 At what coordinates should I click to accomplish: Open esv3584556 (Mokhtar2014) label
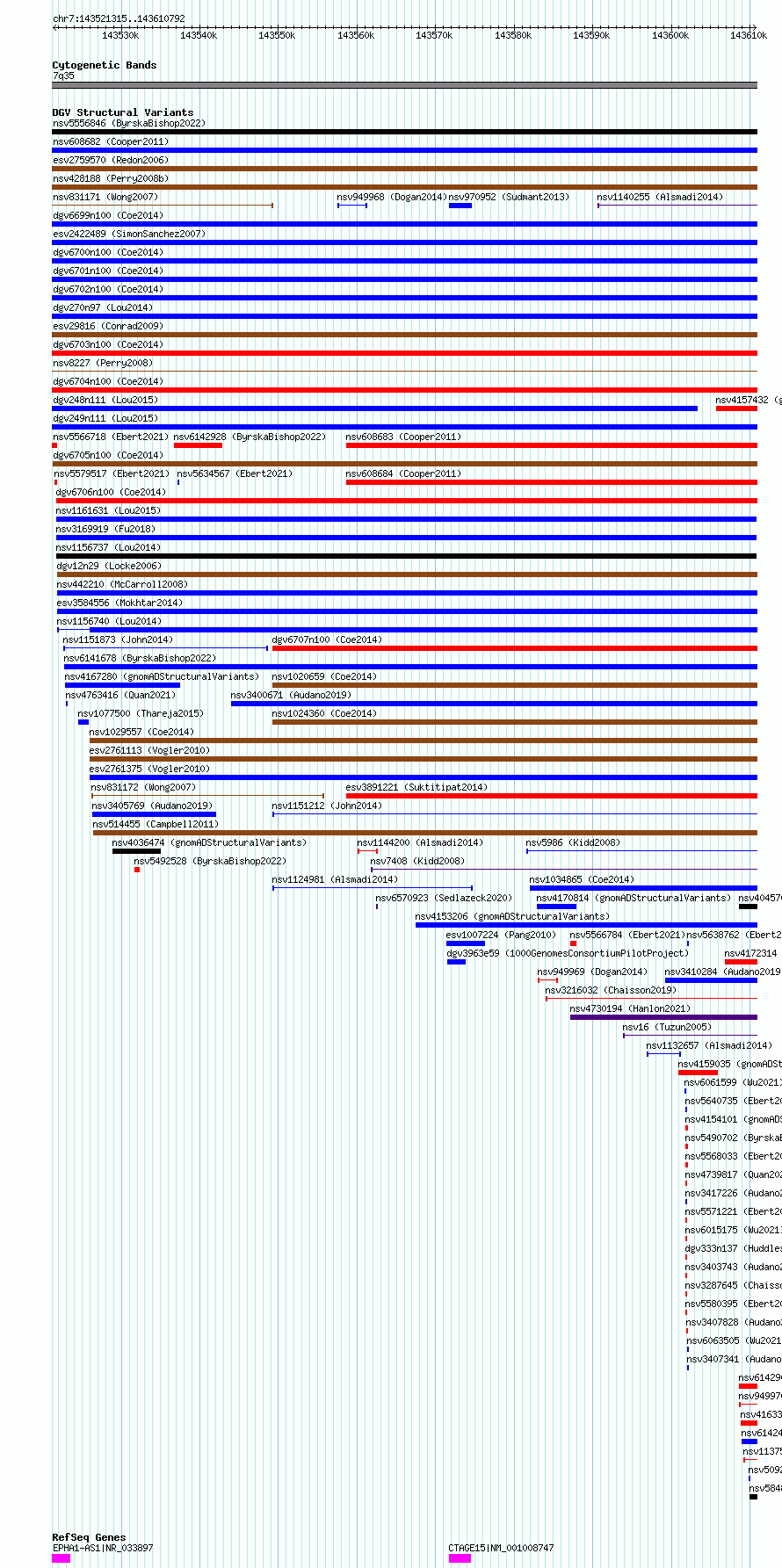point(119,603)
